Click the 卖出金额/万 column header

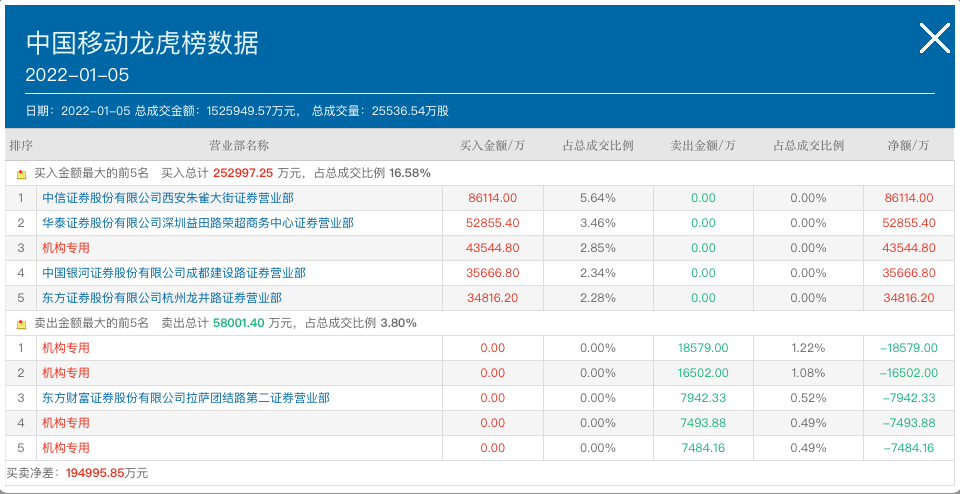pos(703,146)
